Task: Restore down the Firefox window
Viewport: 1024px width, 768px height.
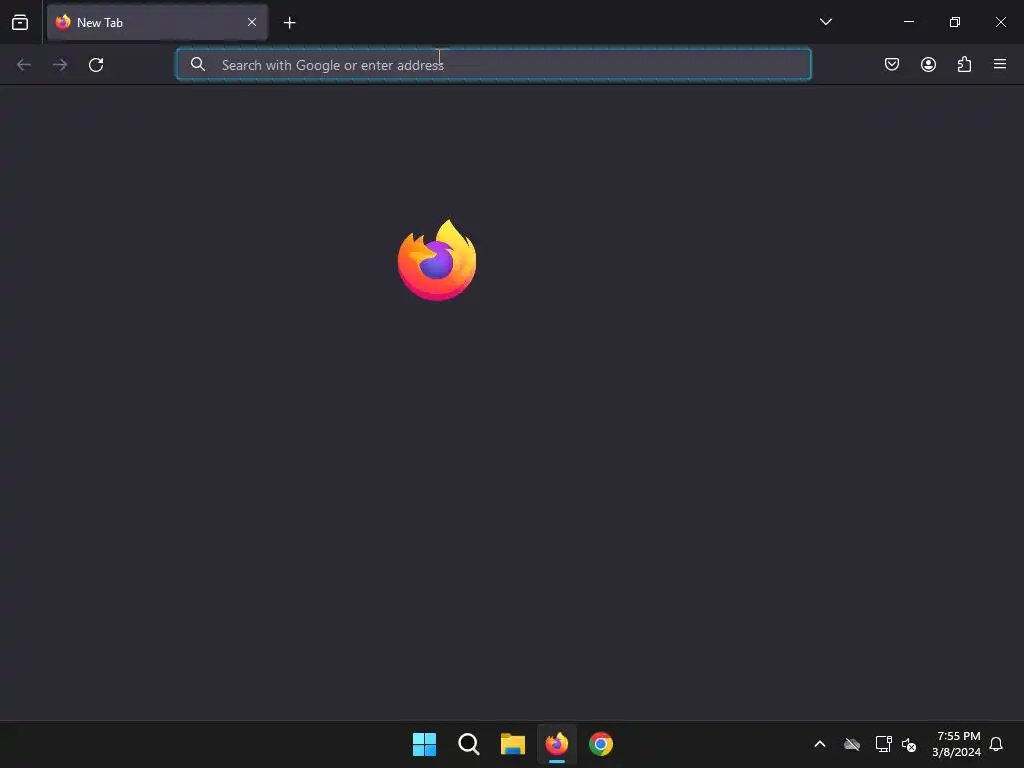Action: tap(954, 22)
